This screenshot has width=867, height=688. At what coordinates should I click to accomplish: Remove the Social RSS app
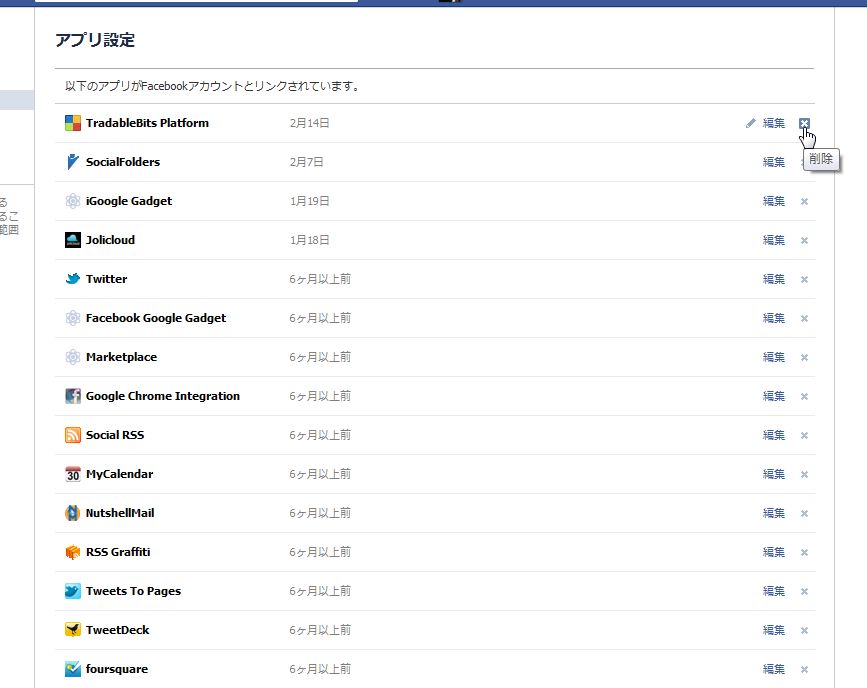805,435
